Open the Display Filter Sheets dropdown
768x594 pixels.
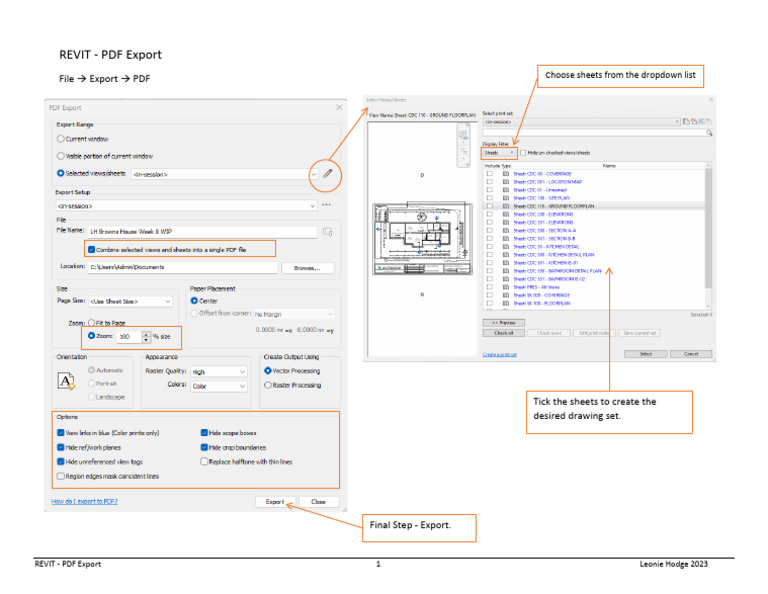click(x=499, y=153)
